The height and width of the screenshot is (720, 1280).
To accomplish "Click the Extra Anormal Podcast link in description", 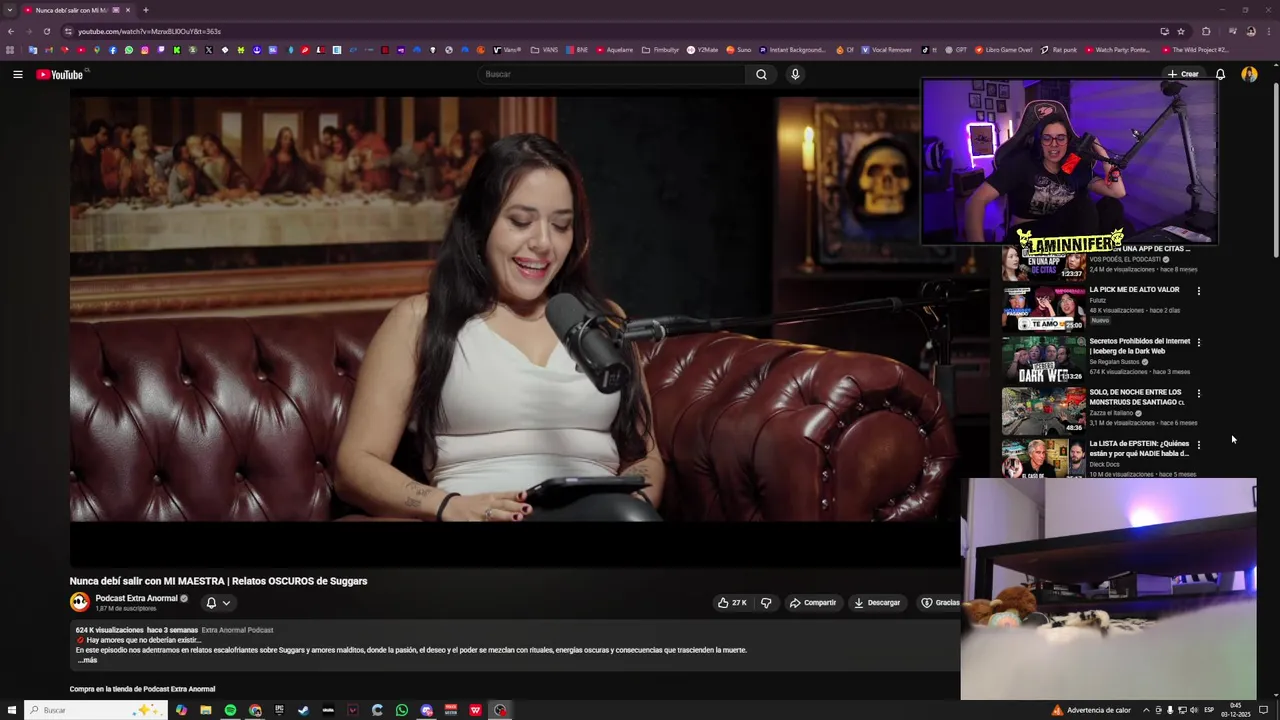I will 237,630.
